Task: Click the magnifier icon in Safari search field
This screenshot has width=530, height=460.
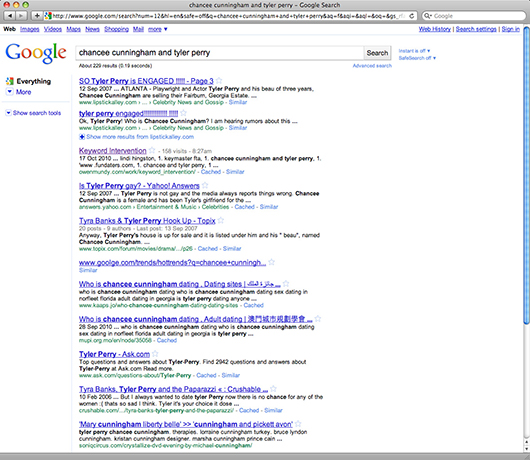Action: click(428, 16)
